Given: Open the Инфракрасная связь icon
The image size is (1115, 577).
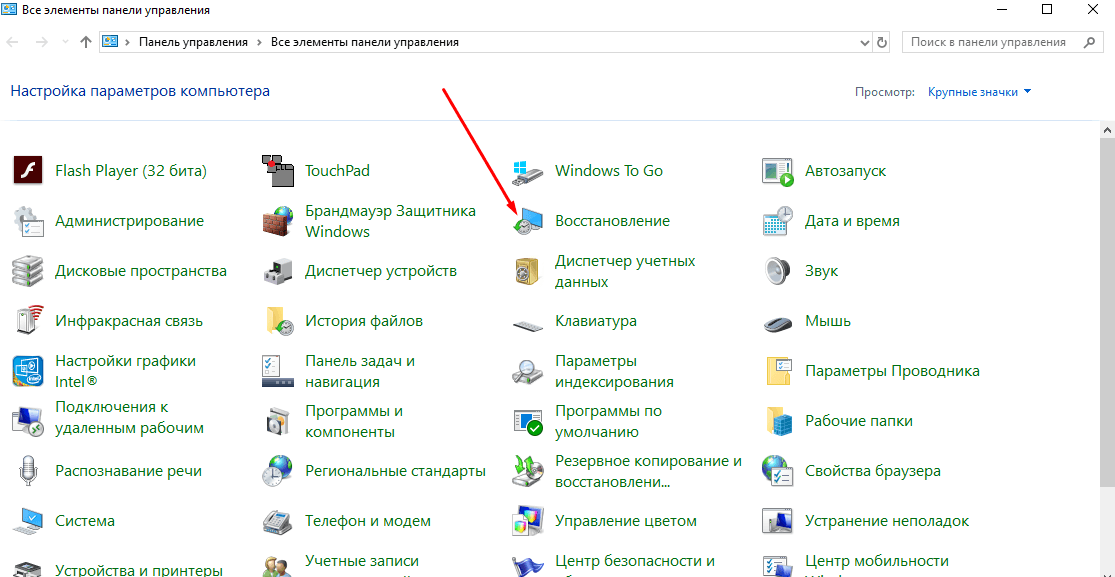Looking at the screenshot, I should (x=28, y=321).
